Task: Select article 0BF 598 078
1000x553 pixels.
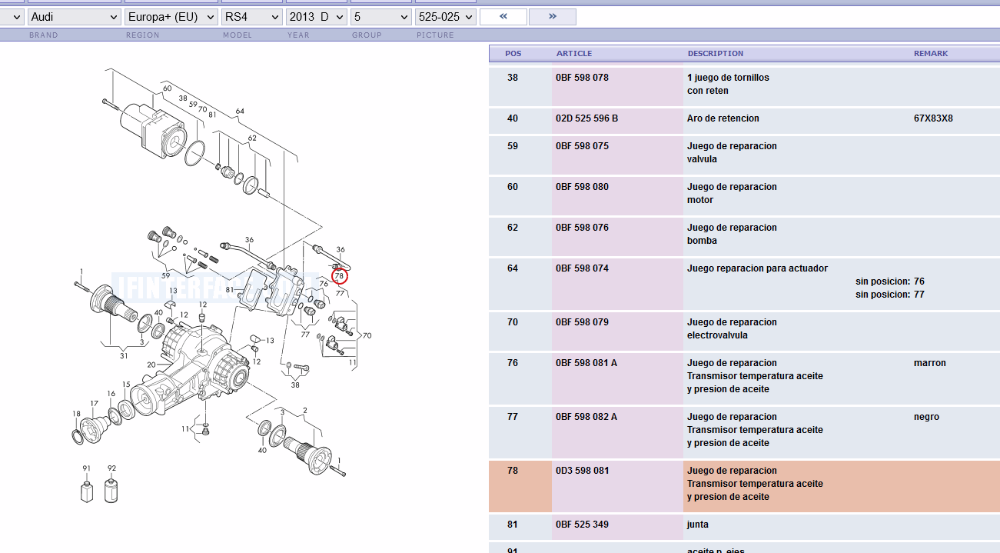Action: (582, 78)
